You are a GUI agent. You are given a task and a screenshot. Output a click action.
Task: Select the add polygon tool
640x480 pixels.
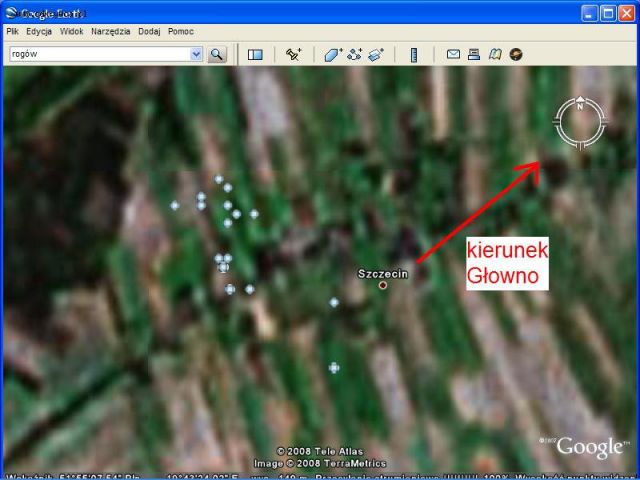tap(333, 54)
